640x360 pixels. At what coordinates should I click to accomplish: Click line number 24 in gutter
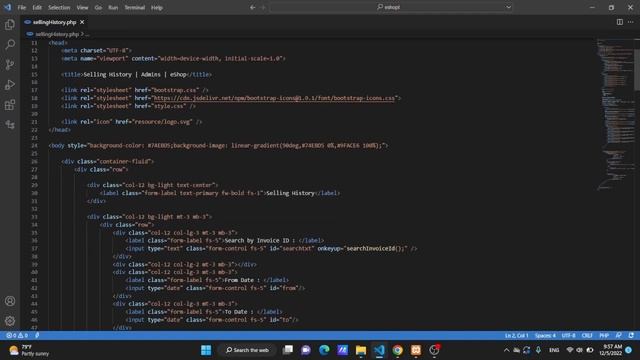tap(34, 146)
